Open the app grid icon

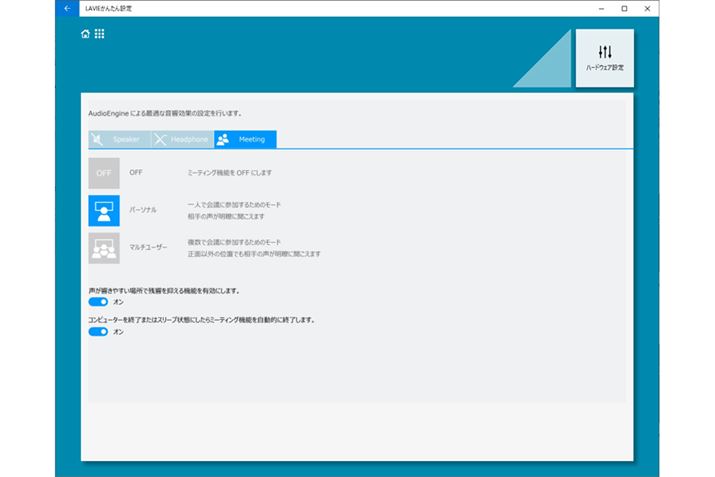coord(99,34)
